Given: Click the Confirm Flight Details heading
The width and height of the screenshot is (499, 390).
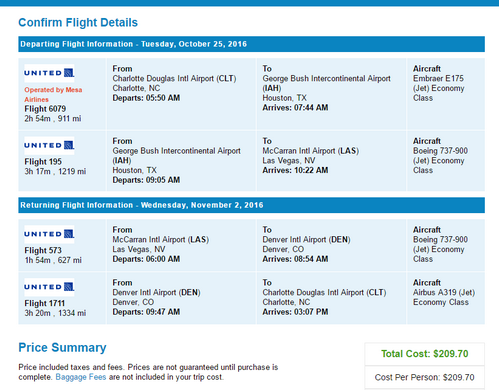Looking at the screenshot, I should click(x=78, y=23).
